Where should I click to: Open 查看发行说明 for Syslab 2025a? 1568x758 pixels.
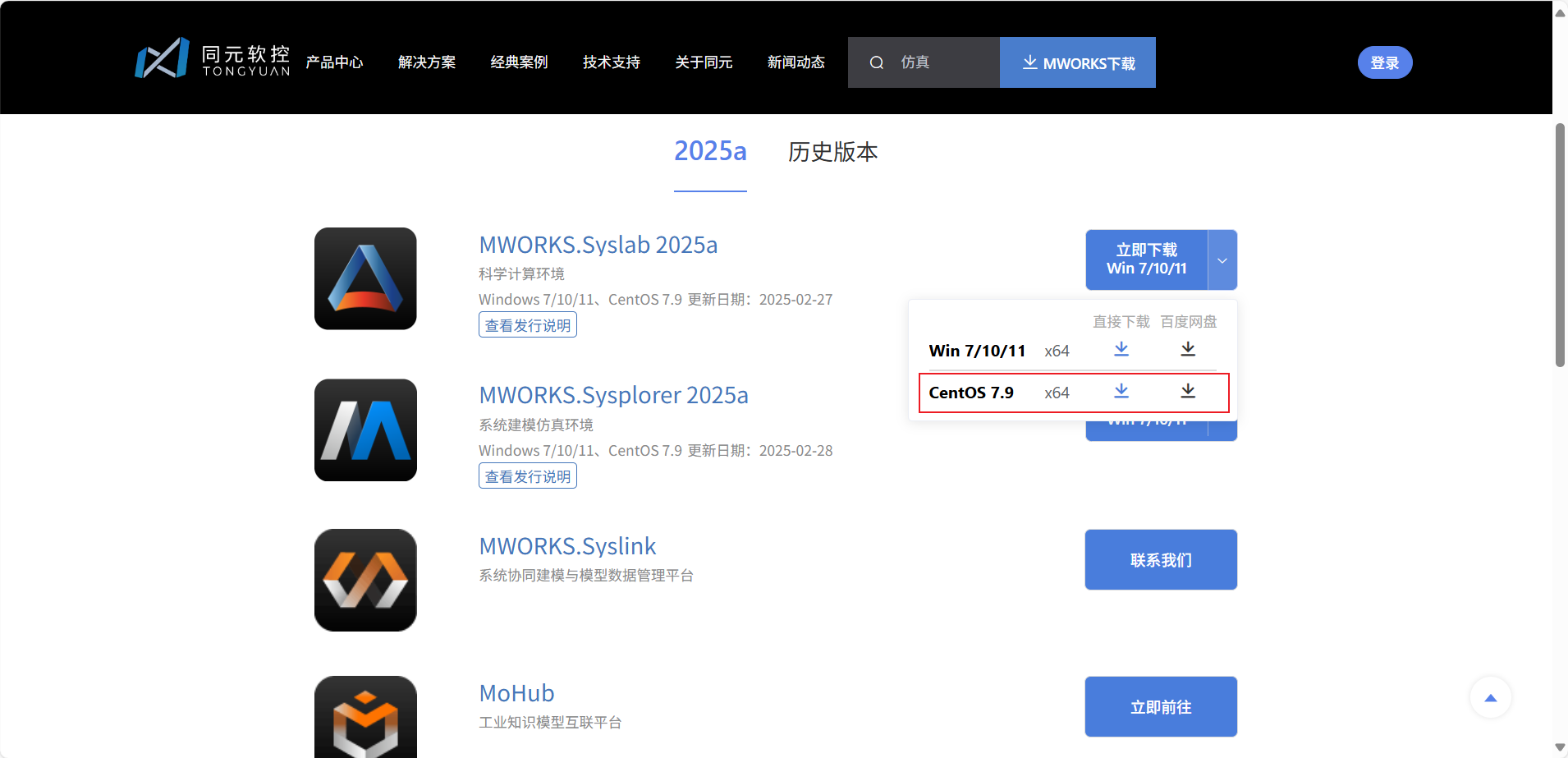[x=528, y=325]
